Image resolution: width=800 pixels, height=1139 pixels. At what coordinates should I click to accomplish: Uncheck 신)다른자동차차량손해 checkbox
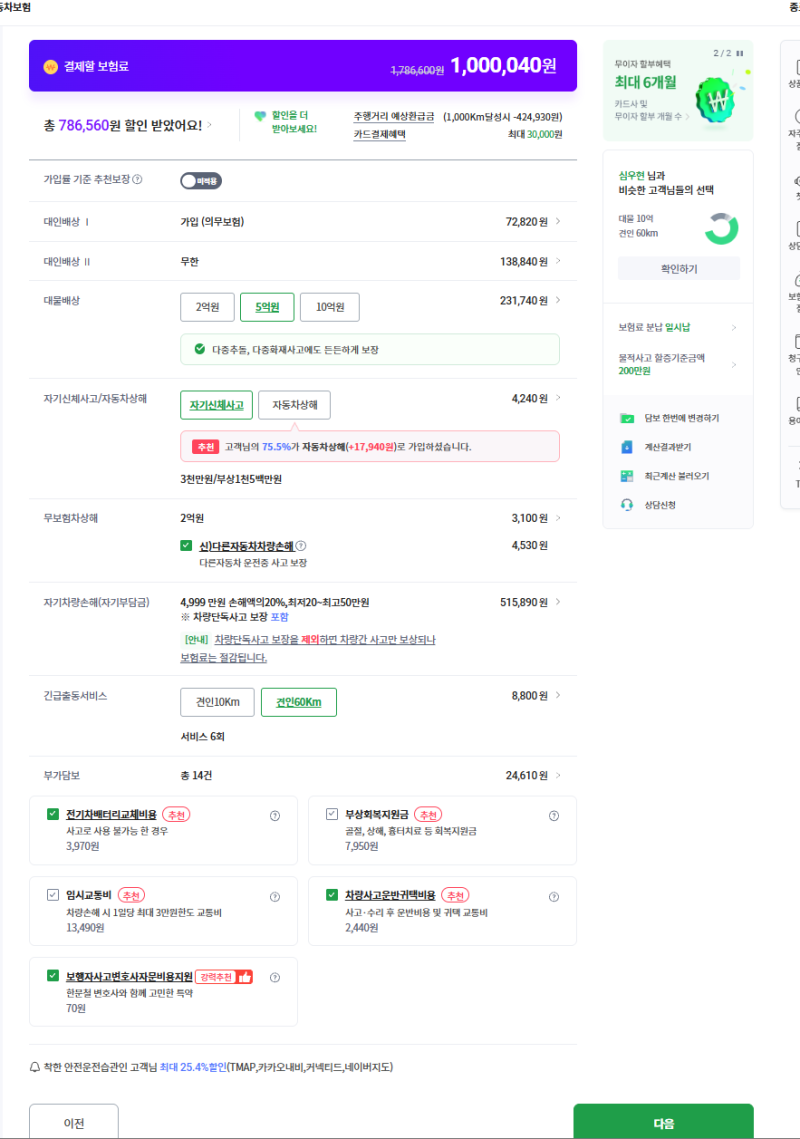coord(186,546)
